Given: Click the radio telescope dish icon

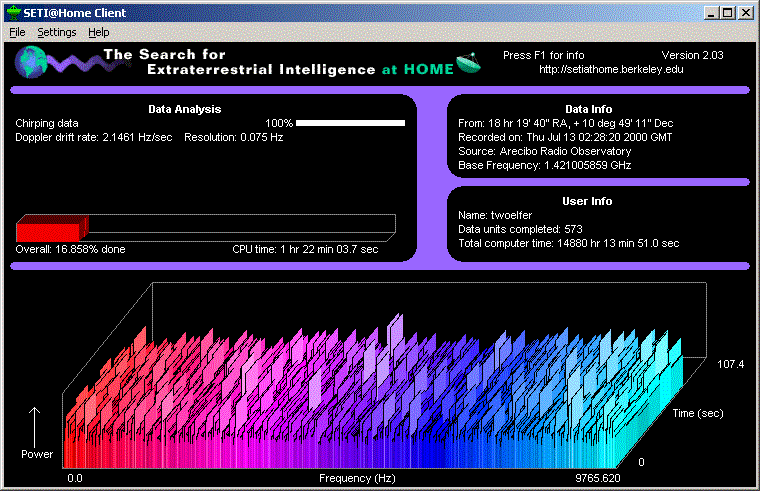Looking at the screenshot, I should coord(468,63).
